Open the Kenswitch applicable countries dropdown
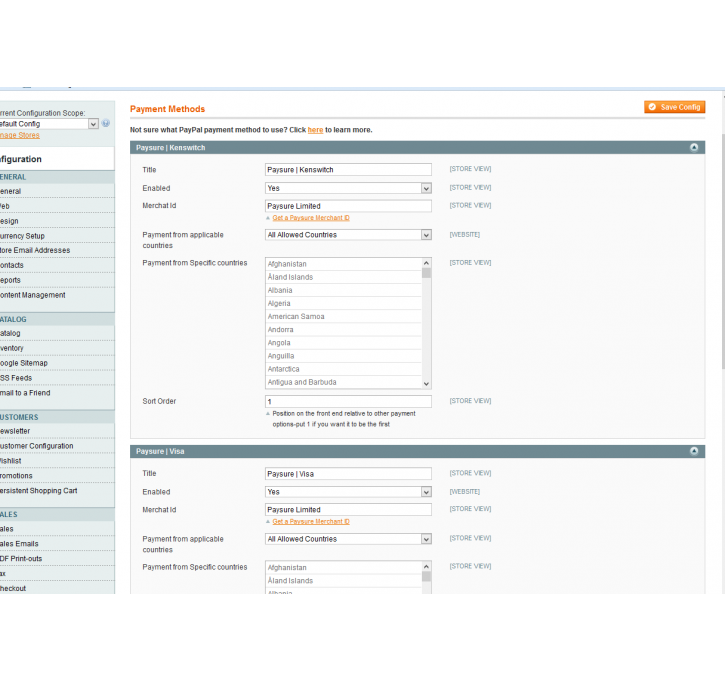The height and width of the screenshot is (680, 725). (x=348, y=235)
